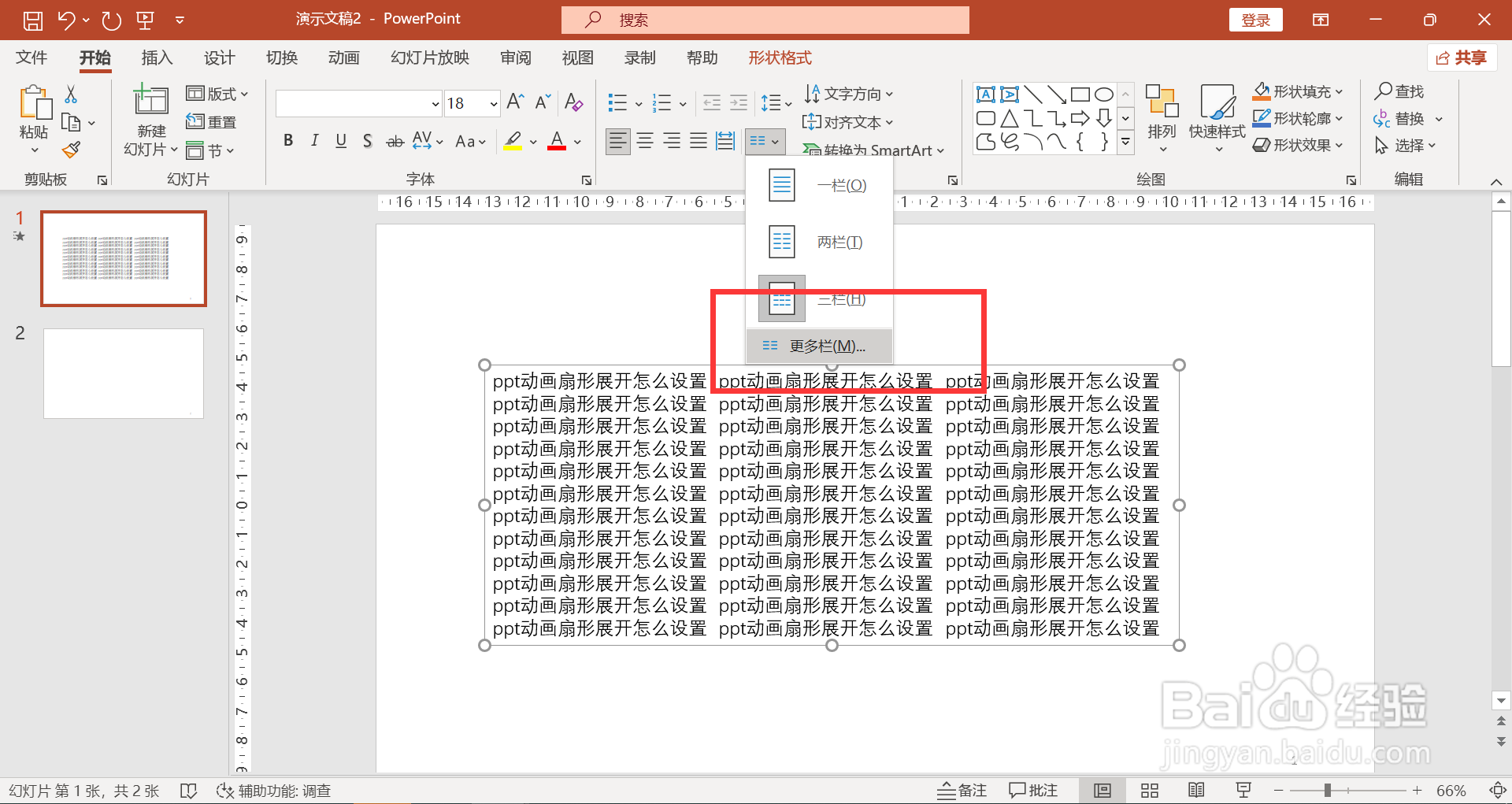Click the Redo icon
This screenshot has width=1512, height=804.
point(111,20)
